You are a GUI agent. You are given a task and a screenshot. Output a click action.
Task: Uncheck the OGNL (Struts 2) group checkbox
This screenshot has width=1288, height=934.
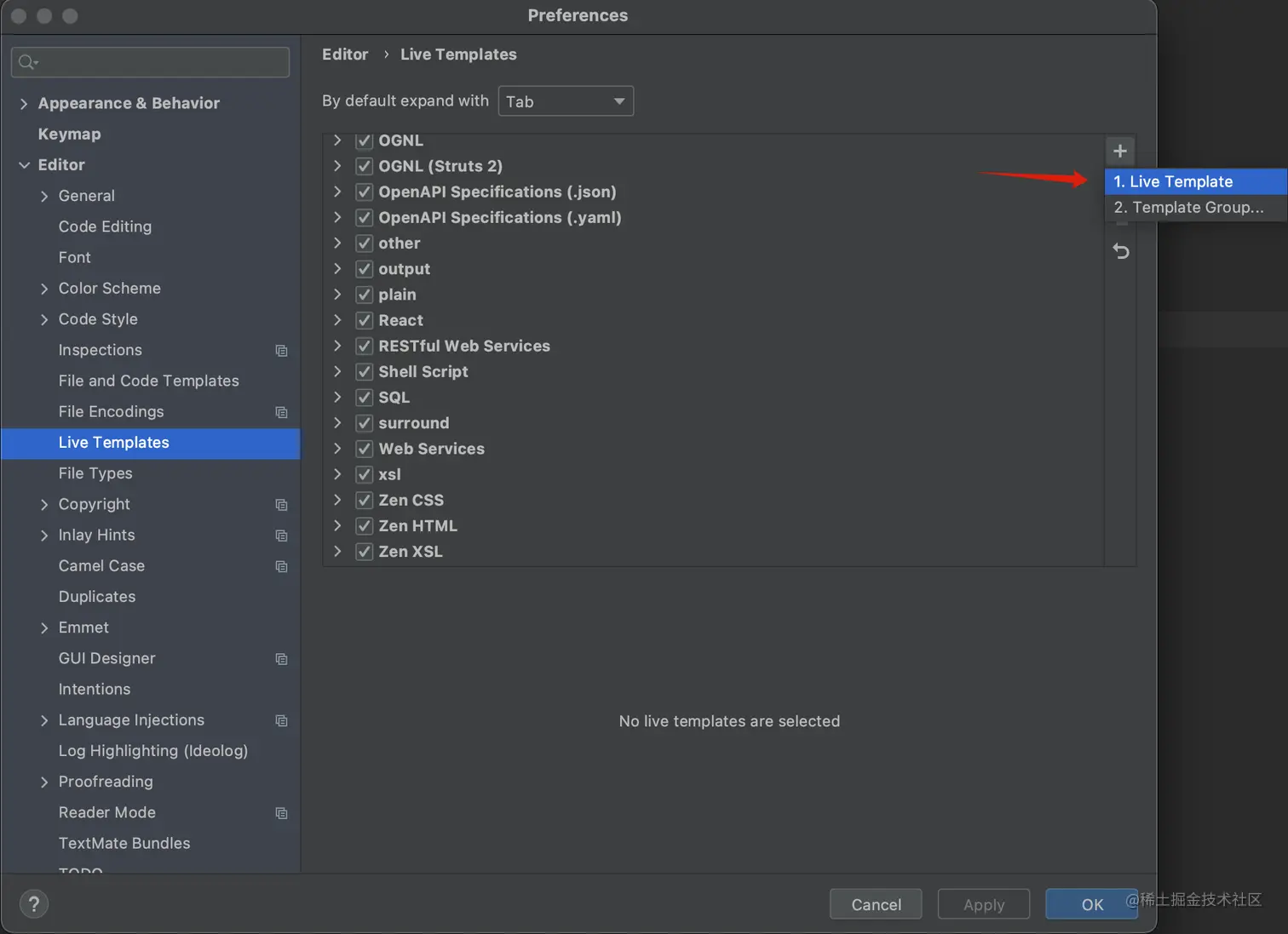coord(365,166)
